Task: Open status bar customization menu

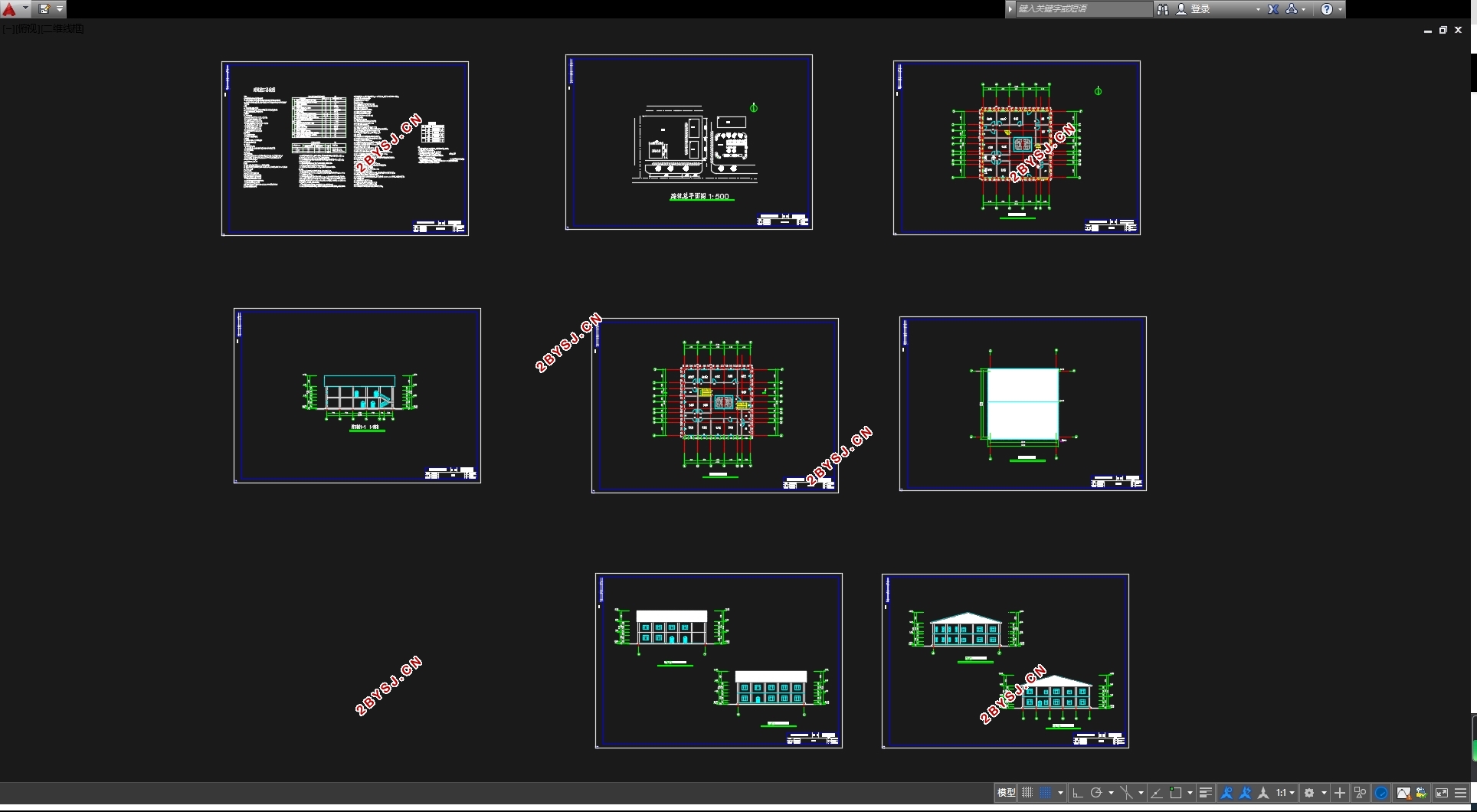Action: coord(1460,793)
